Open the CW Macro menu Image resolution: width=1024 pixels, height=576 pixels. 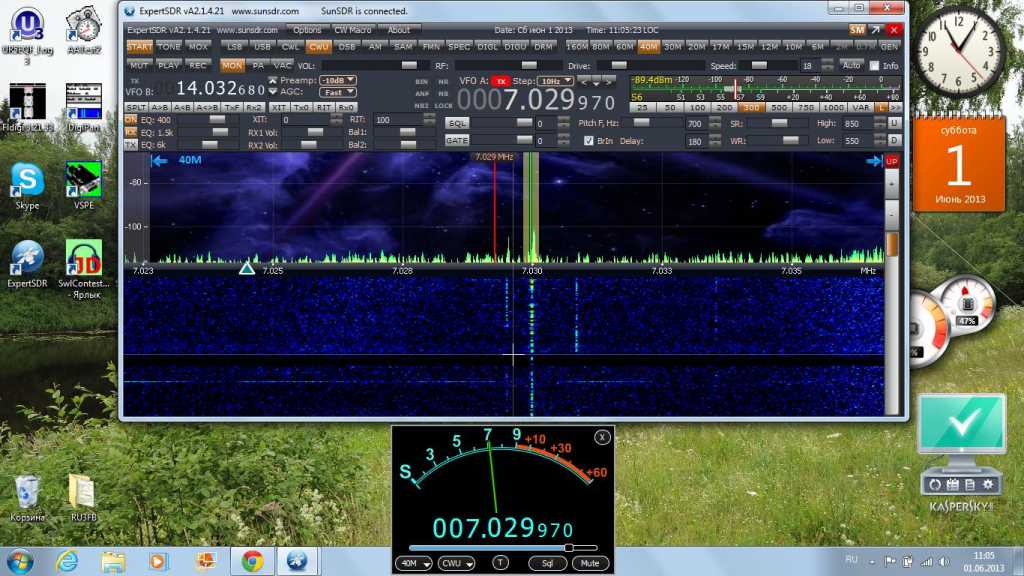pos(353,30)
